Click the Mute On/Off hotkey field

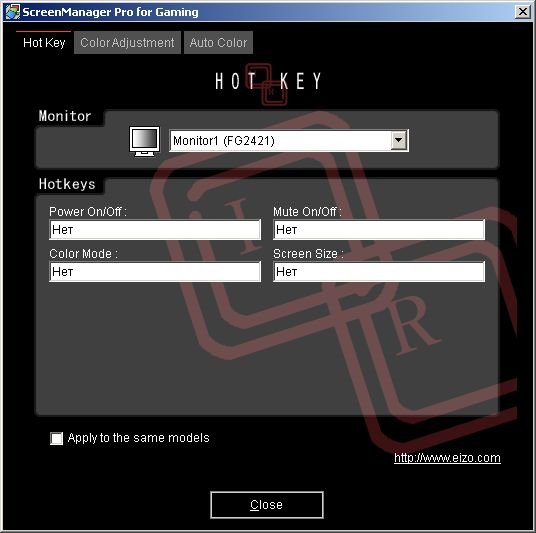click(x=379, y=229)
